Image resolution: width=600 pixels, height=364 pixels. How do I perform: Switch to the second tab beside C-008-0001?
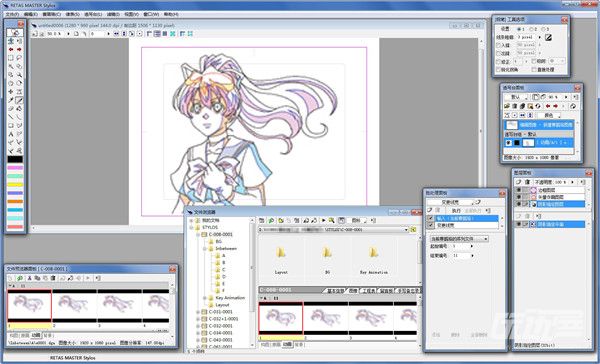[x=352, y=291]
